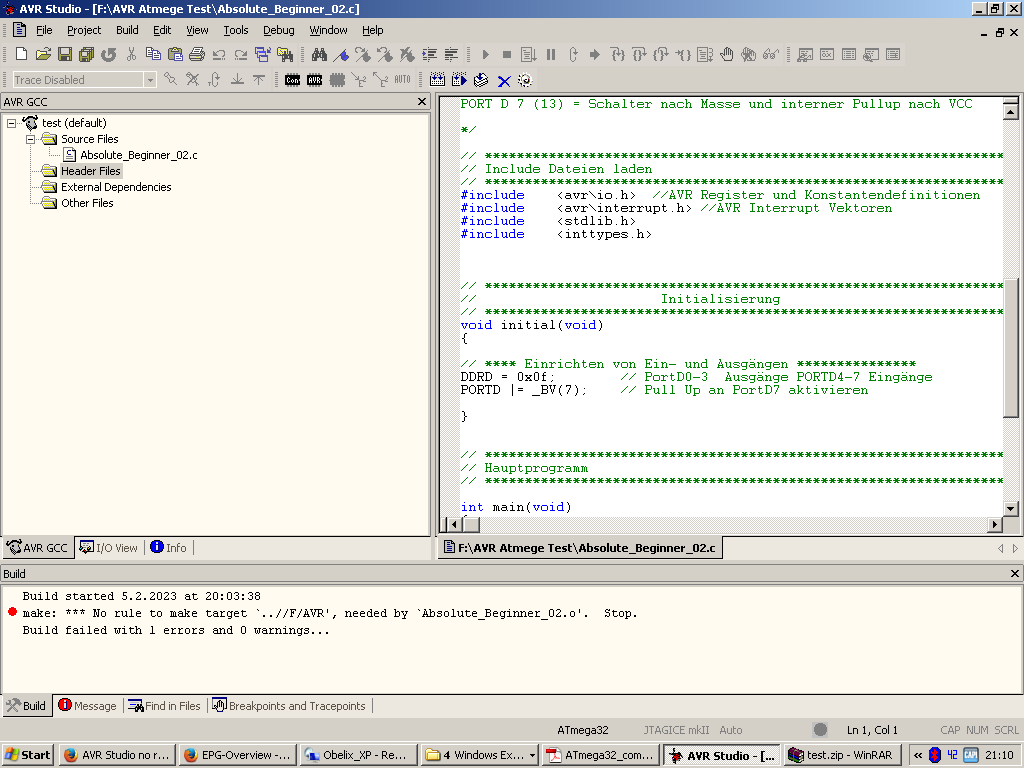The height and width of the screenshot is (768, 1024).
Task: Click the Find in Files toolbar icon
Action: click(285, 54)
